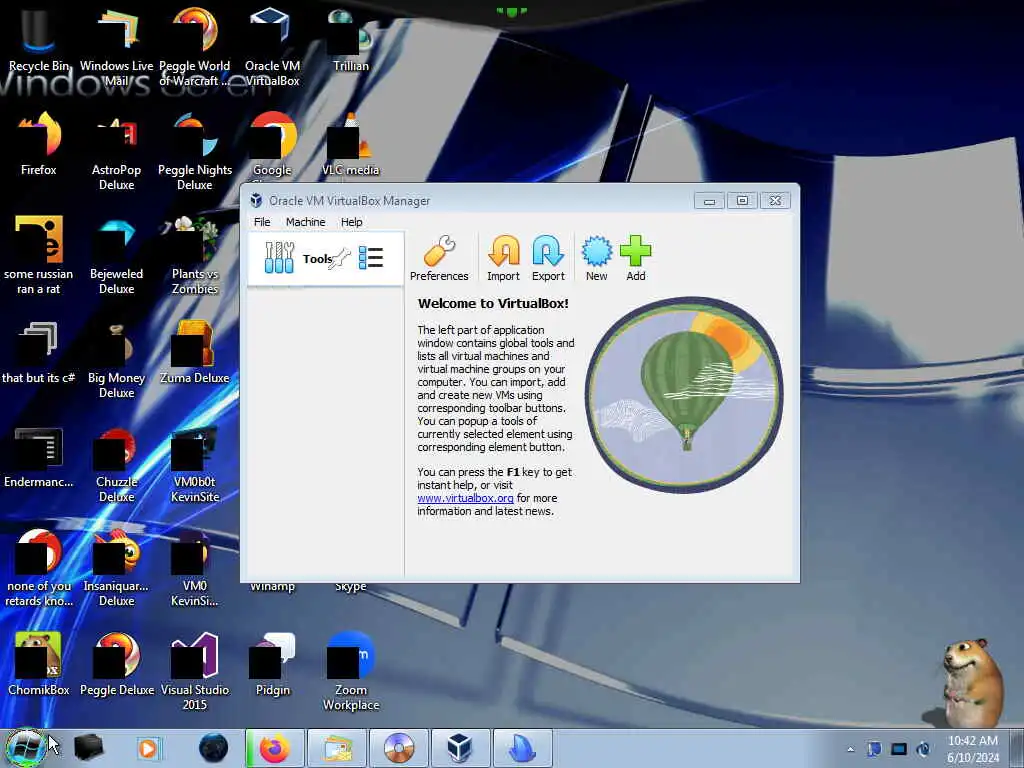Click the monitor network tray icon
This screenshot has width=1024, height=768.
coord(899,749)
